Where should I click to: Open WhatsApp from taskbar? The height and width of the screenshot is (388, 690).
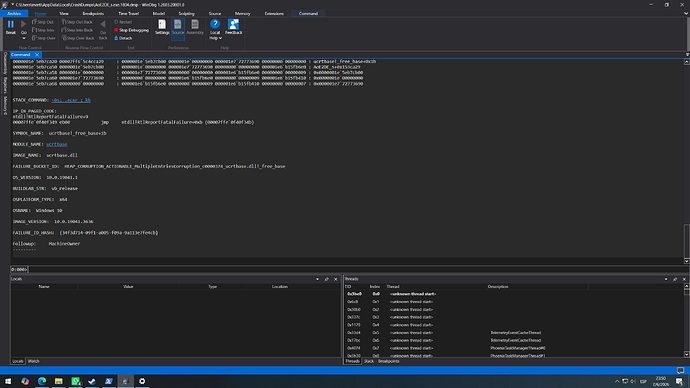(76, 381)
